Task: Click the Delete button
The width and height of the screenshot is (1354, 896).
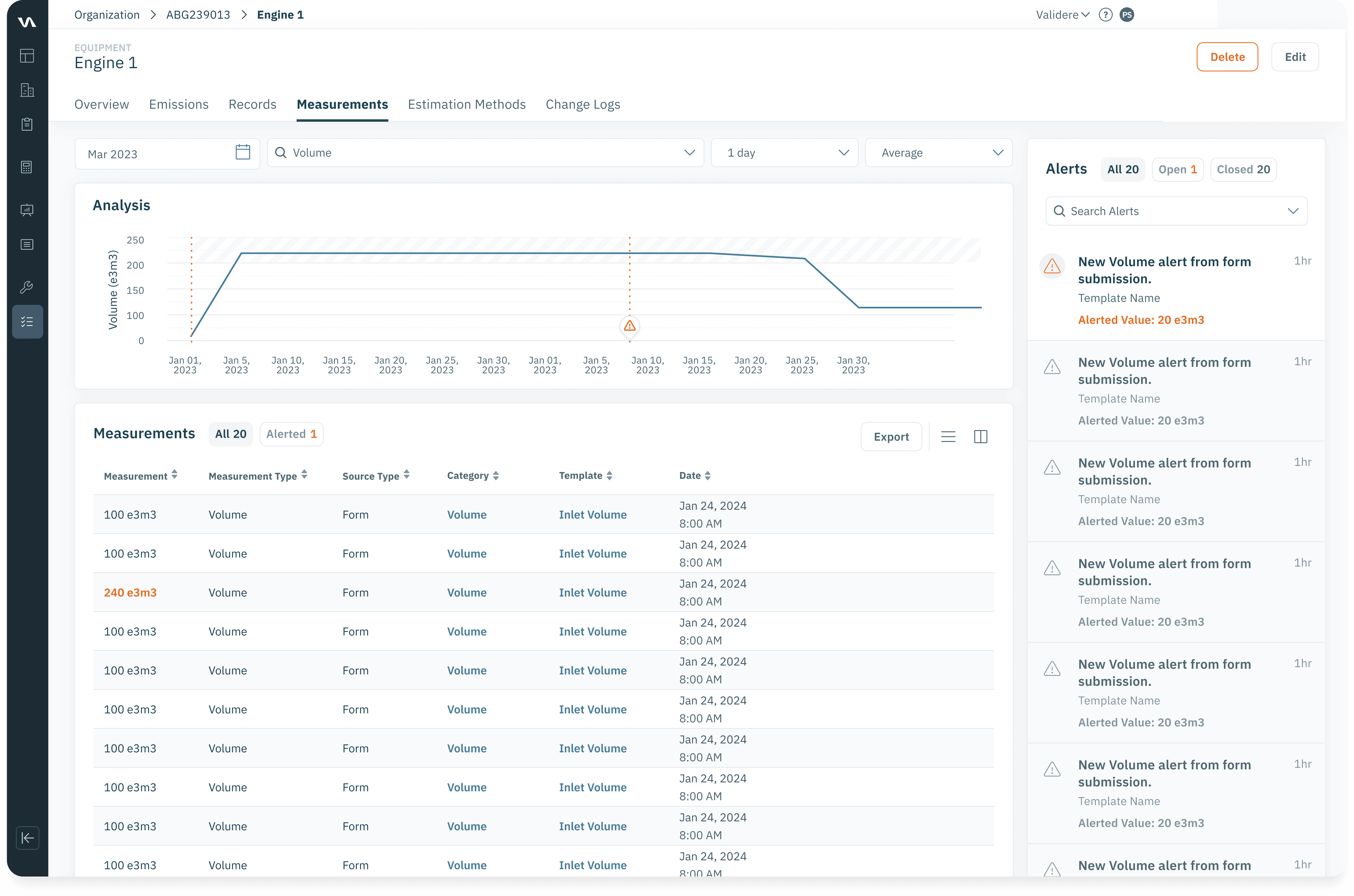Action: [1227, 57]
